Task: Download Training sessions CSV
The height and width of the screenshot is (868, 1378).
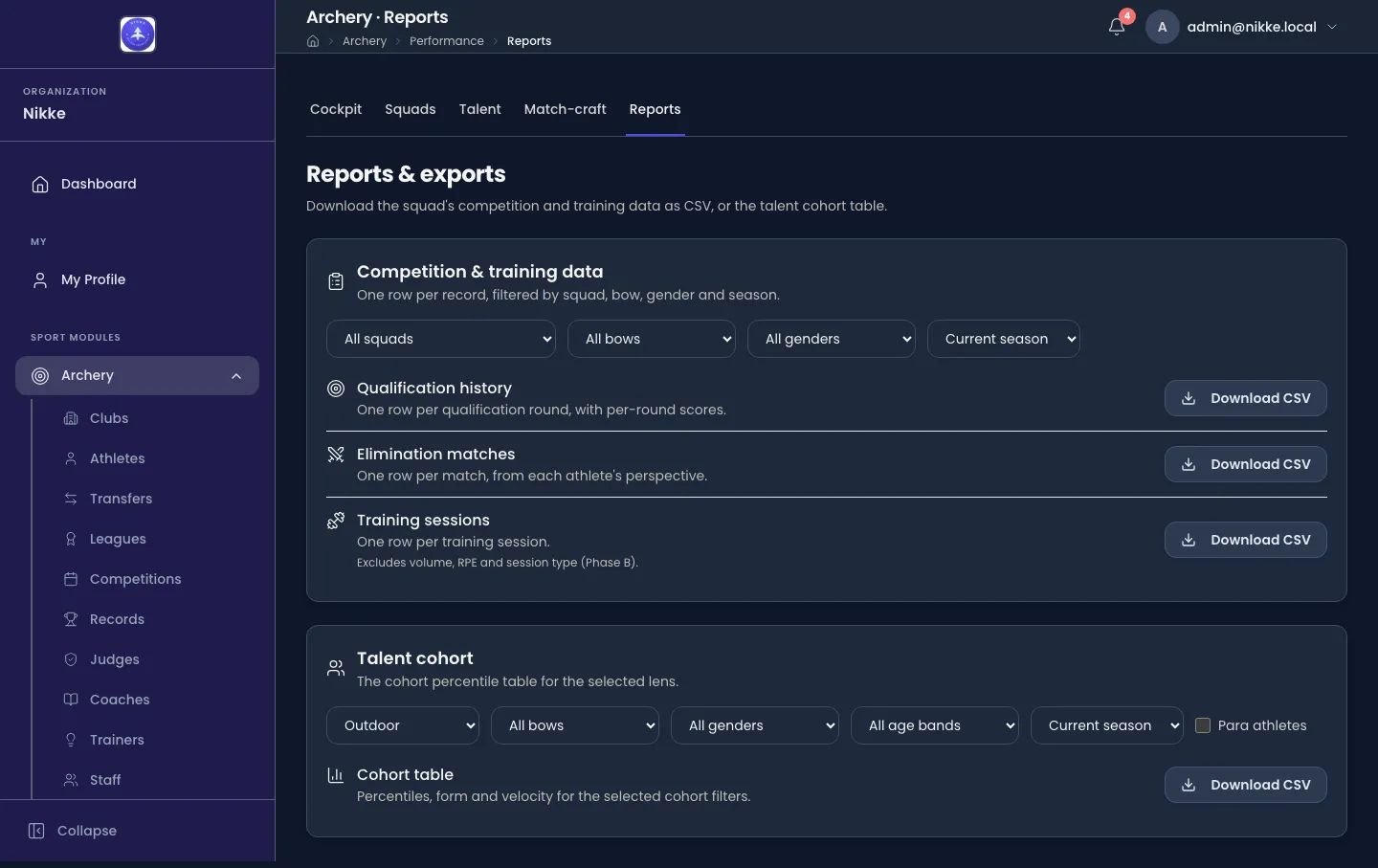Action: coord(1246,540)
